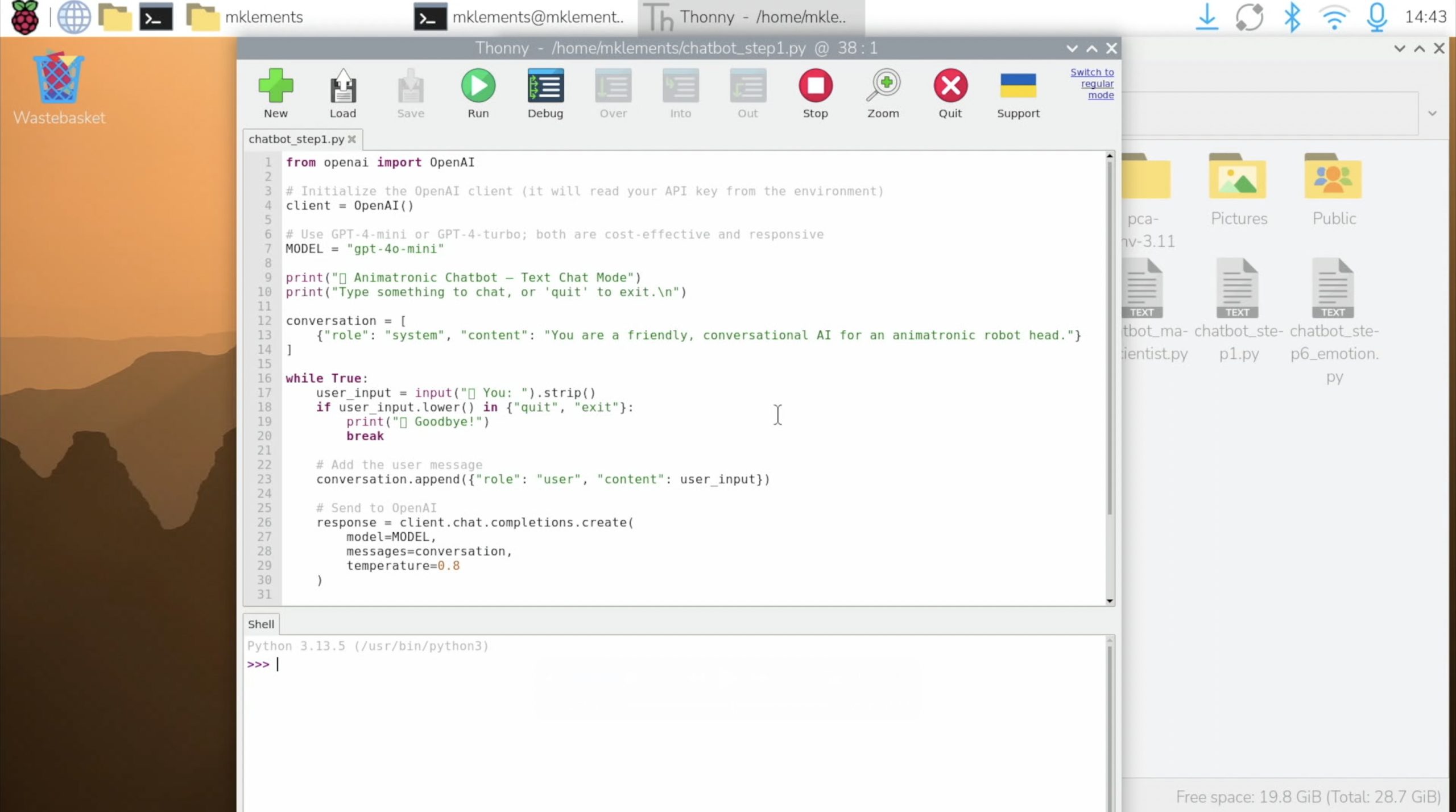Click the New file icon

[x=275, y=86]
